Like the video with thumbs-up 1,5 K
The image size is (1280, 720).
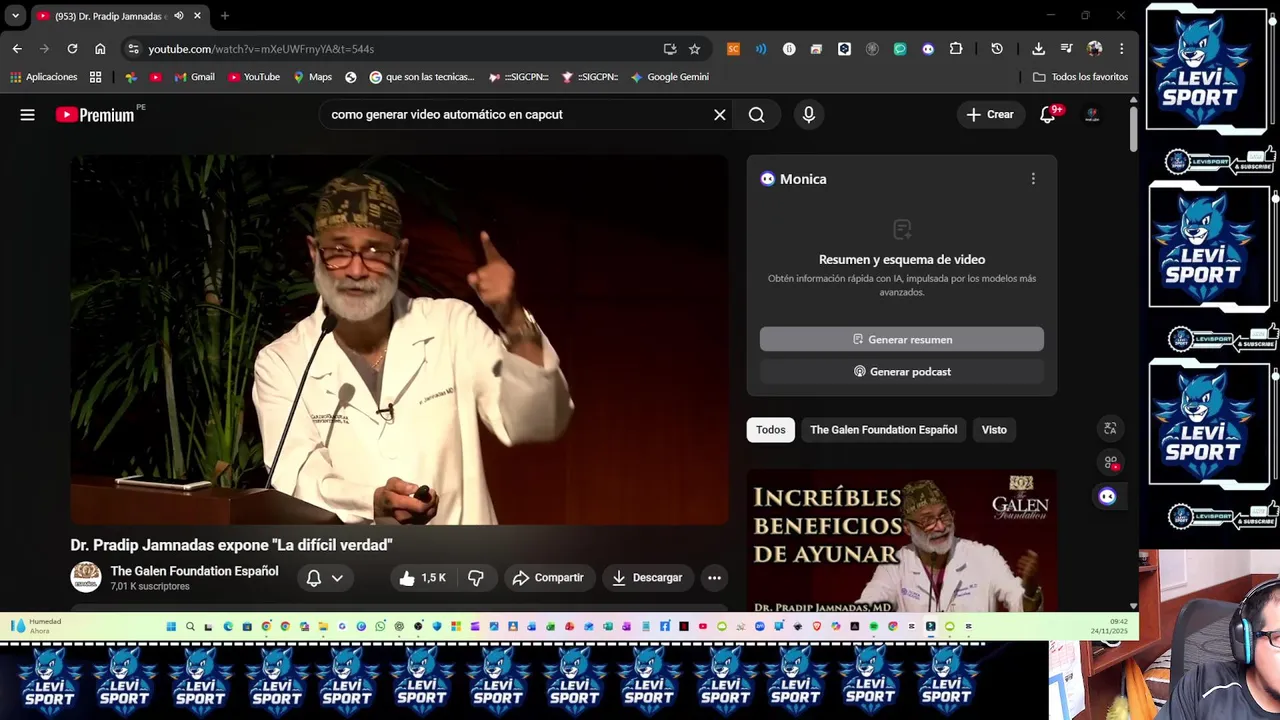[x=422, y=578]
